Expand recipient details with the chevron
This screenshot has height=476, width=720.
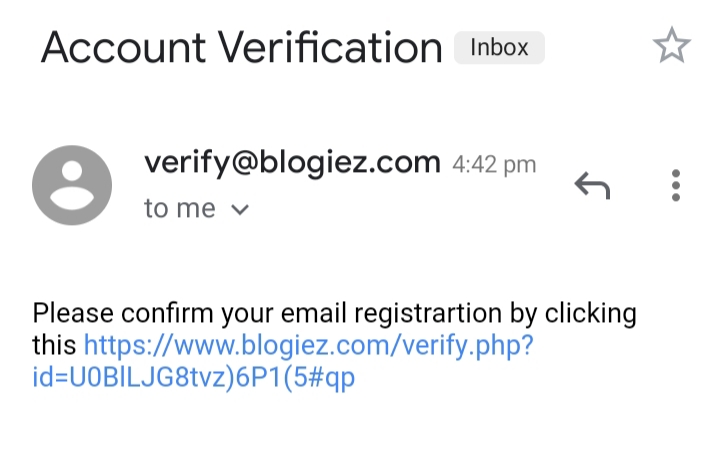coord(240,210)
